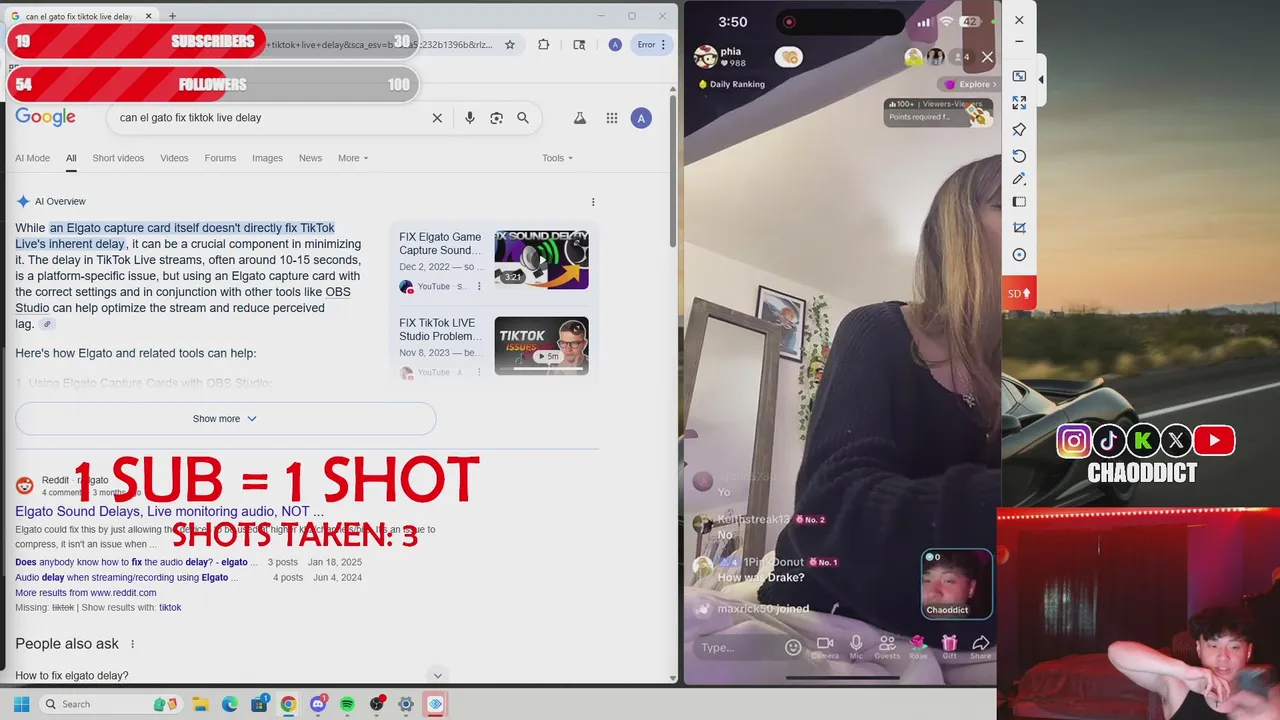Open File Explorer from the taskbar
1280x720 pixels.
point(200,704)
